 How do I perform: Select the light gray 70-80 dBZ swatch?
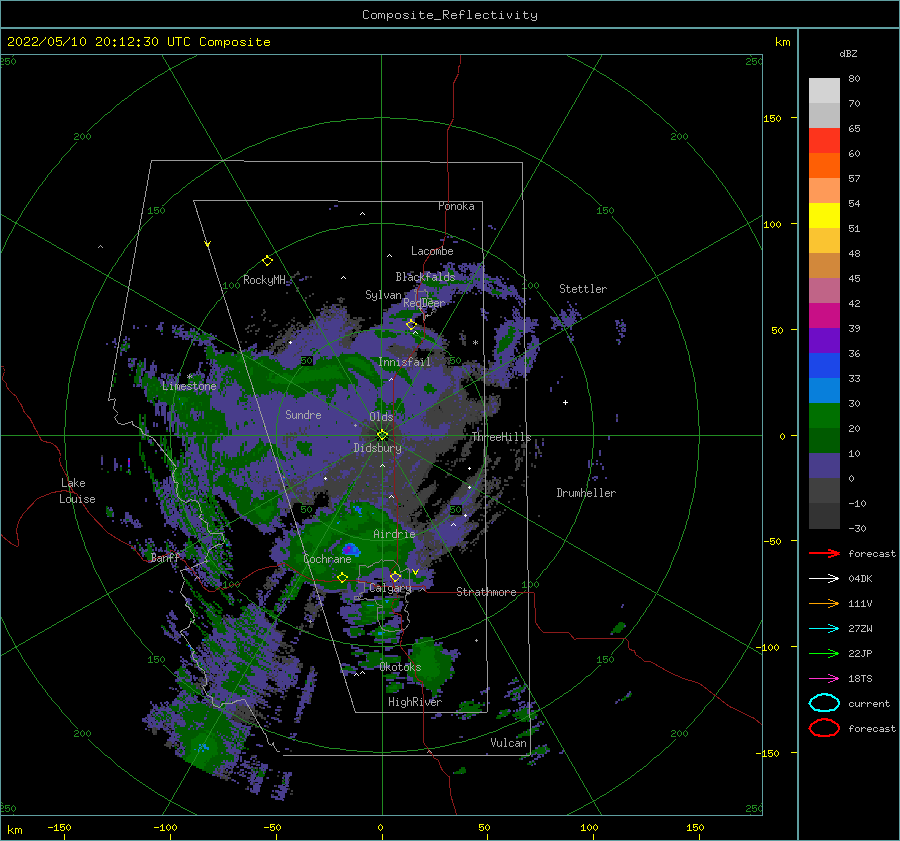824,91
